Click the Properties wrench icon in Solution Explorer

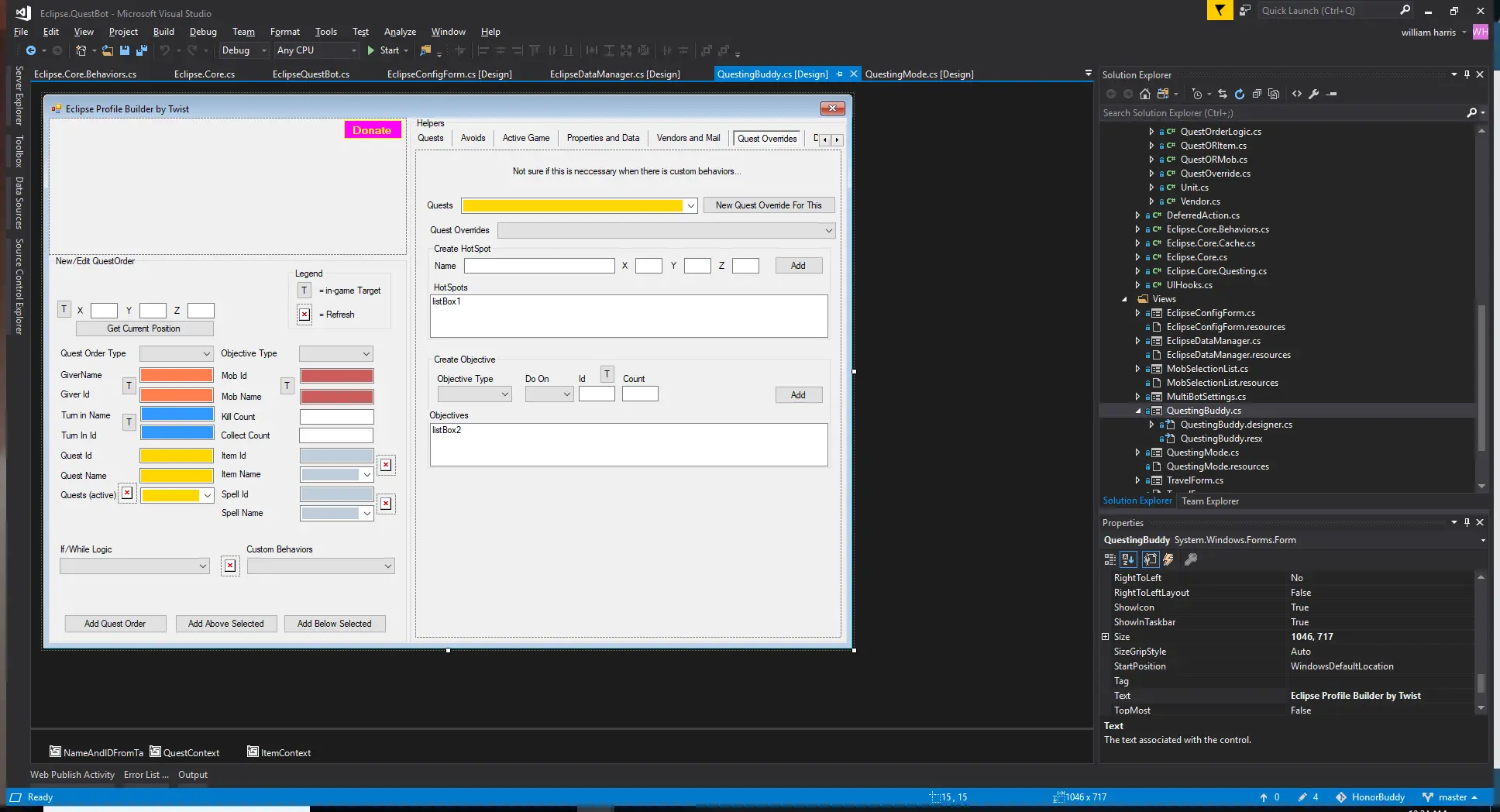click(1314, 94)
